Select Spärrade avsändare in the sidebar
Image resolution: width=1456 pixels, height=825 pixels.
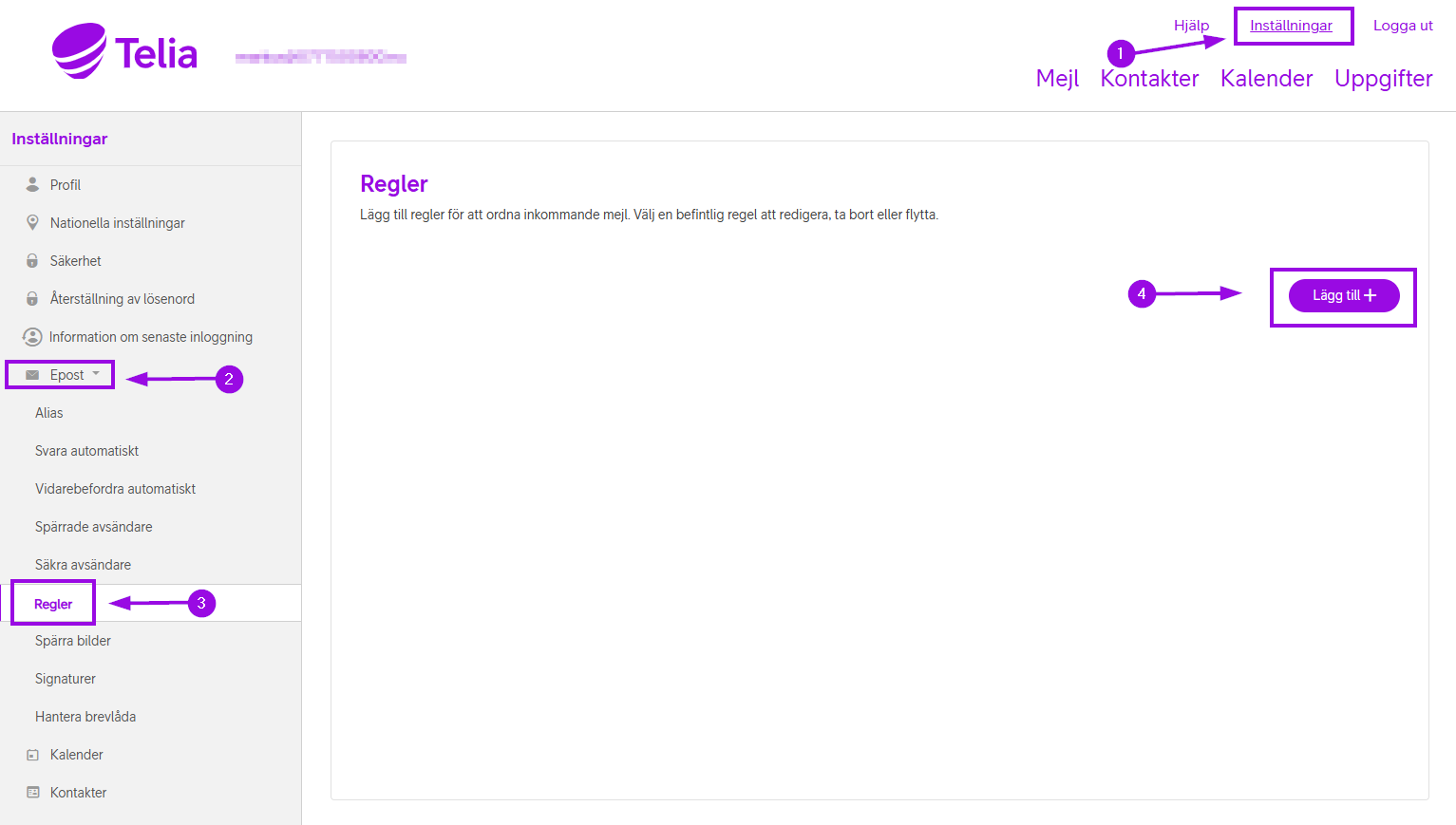pos(93,527)
